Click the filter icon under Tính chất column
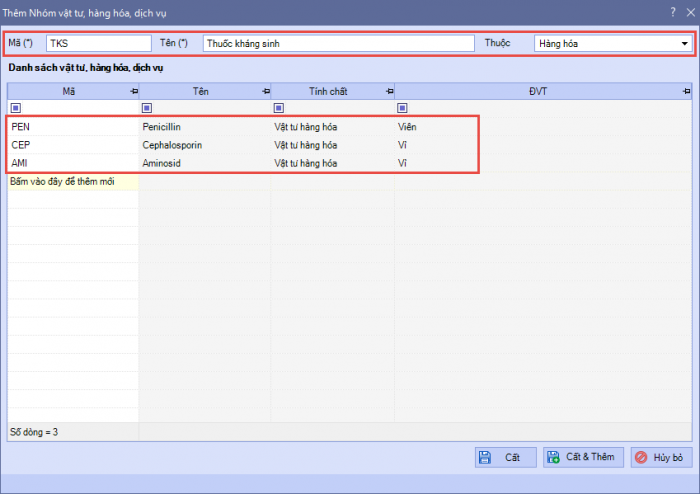 278,108
